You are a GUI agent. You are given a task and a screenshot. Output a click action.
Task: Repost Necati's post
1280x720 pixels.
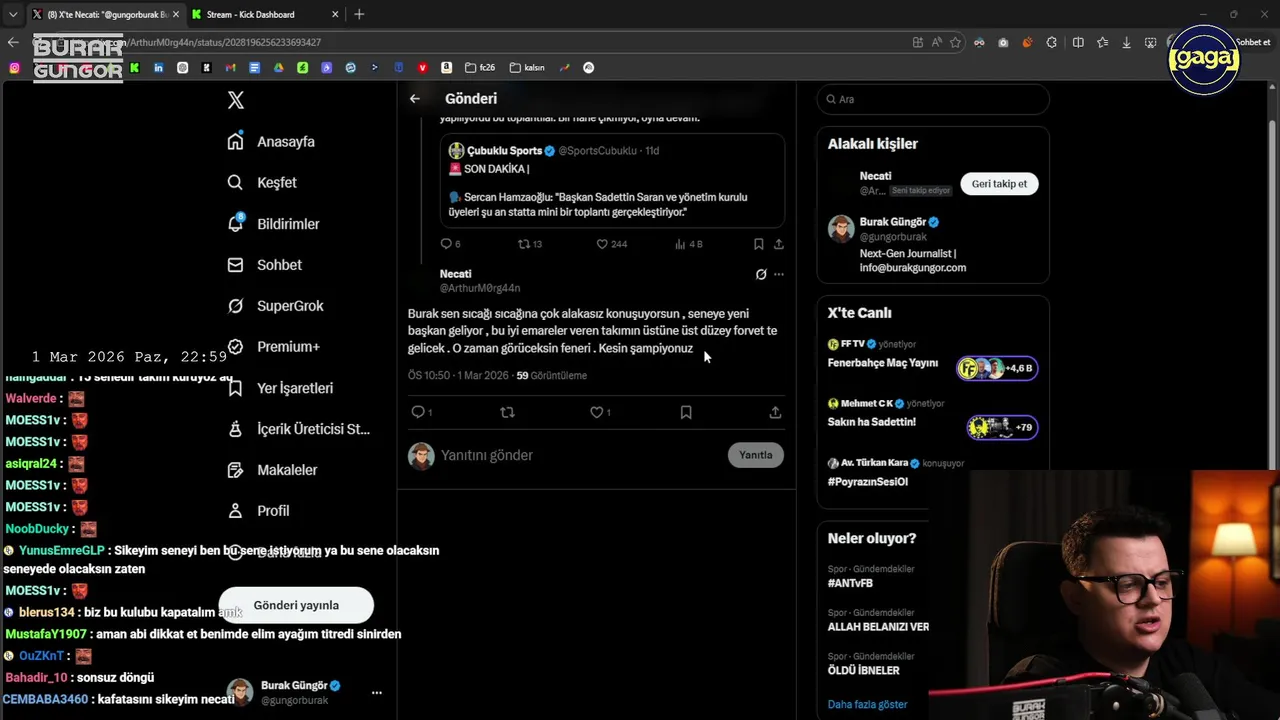tap(507, 412)
